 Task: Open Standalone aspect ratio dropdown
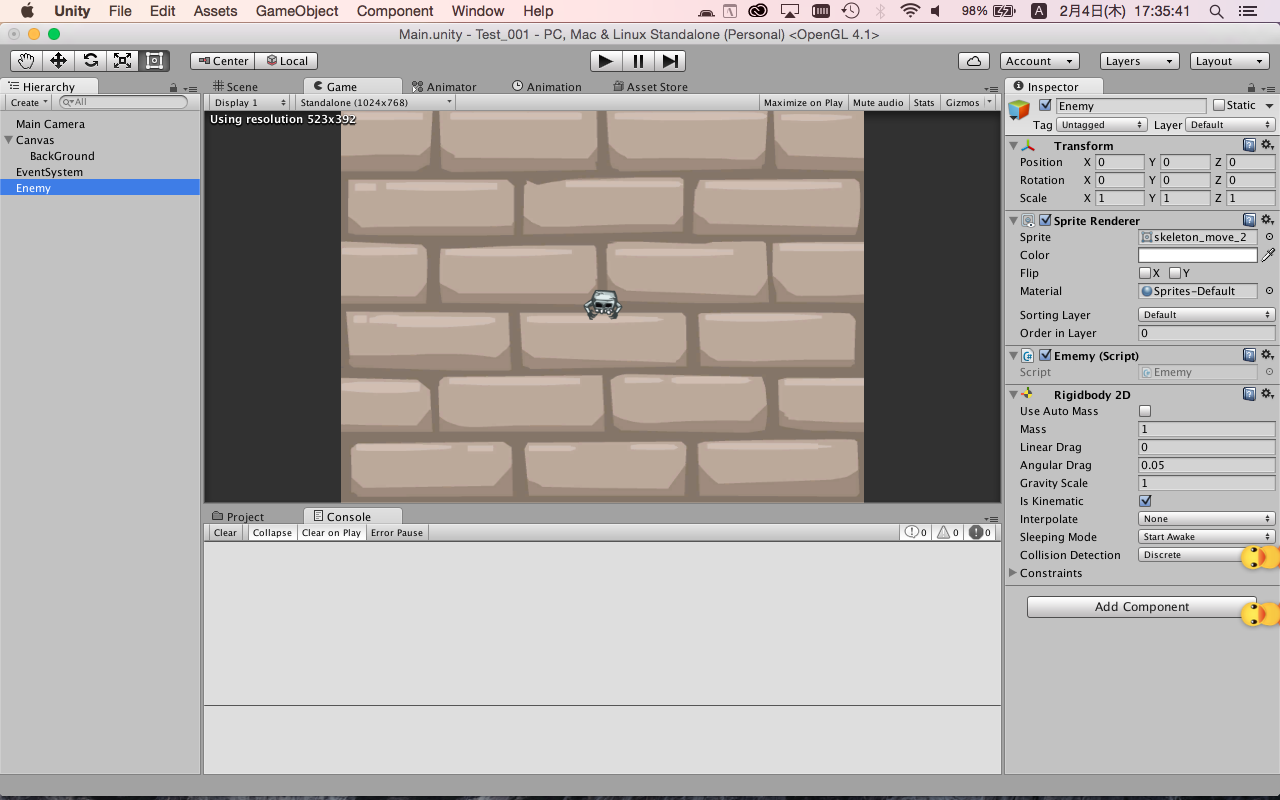375,102
